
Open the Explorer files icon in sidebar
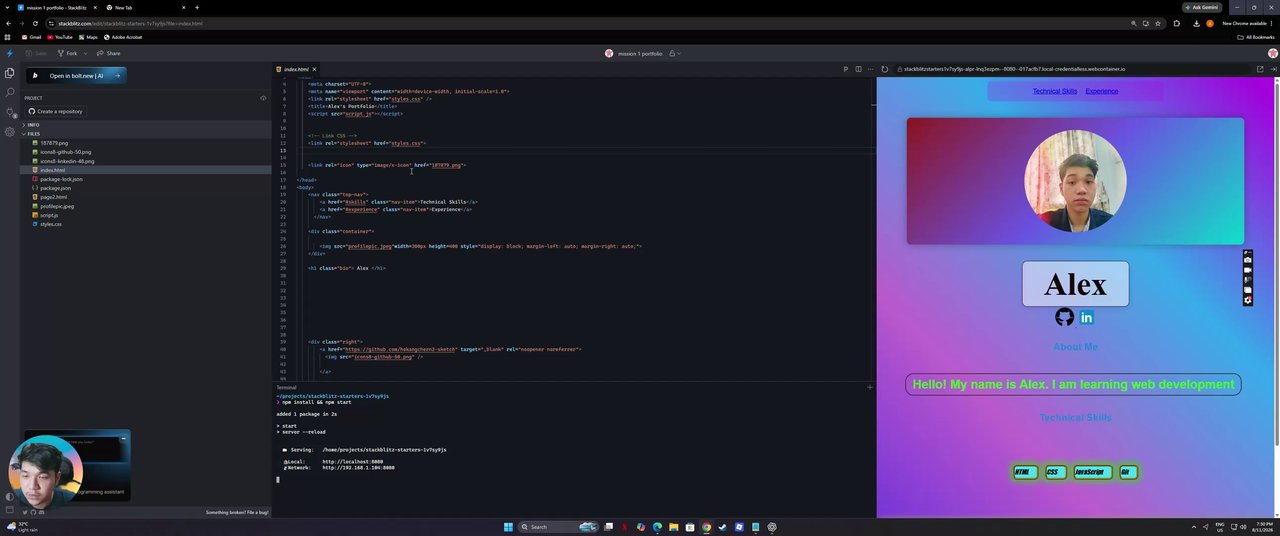click(9, 73)
